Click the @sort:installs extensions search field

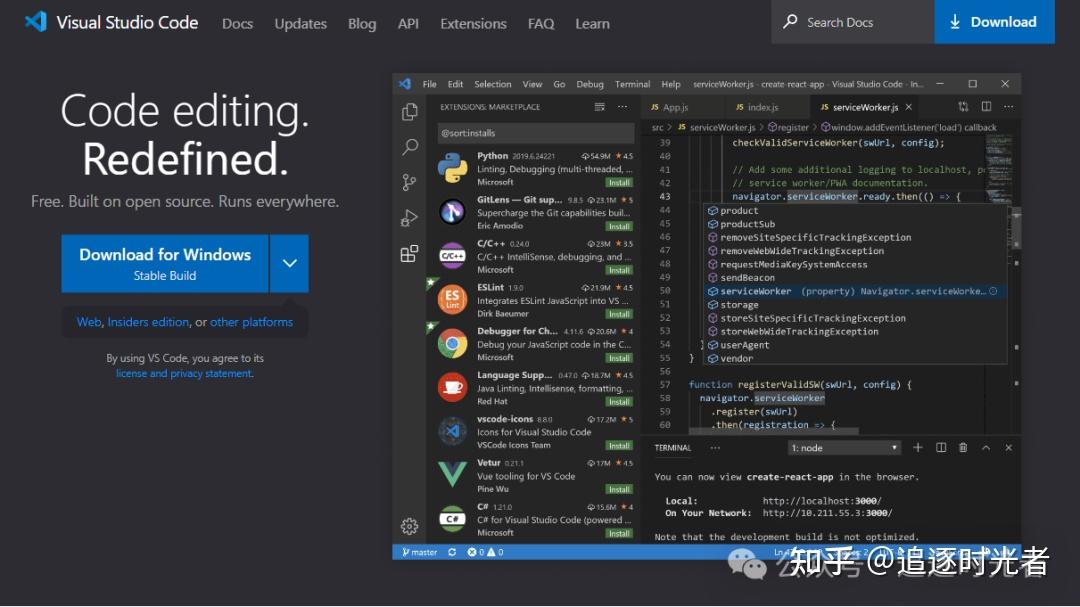(535, 132)
